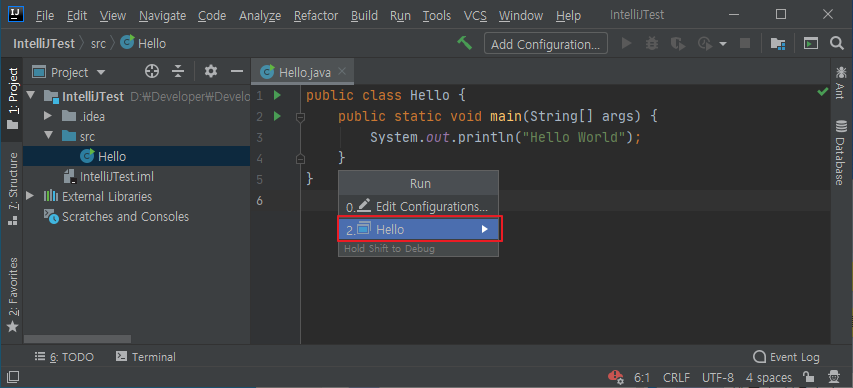Click 4 spaces indent setting
The height and width of the screenshot is (388, 853).
769,377
